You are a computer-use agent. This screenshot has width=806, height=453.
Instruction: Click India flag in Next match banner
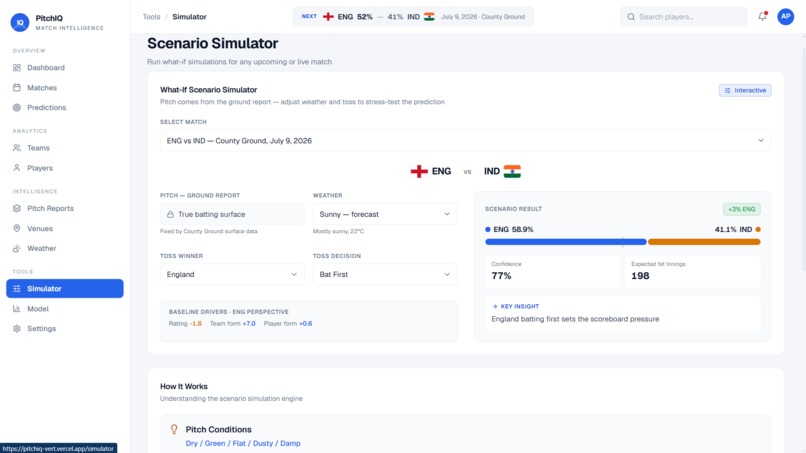pyautogui.click(x=429, y=16)
